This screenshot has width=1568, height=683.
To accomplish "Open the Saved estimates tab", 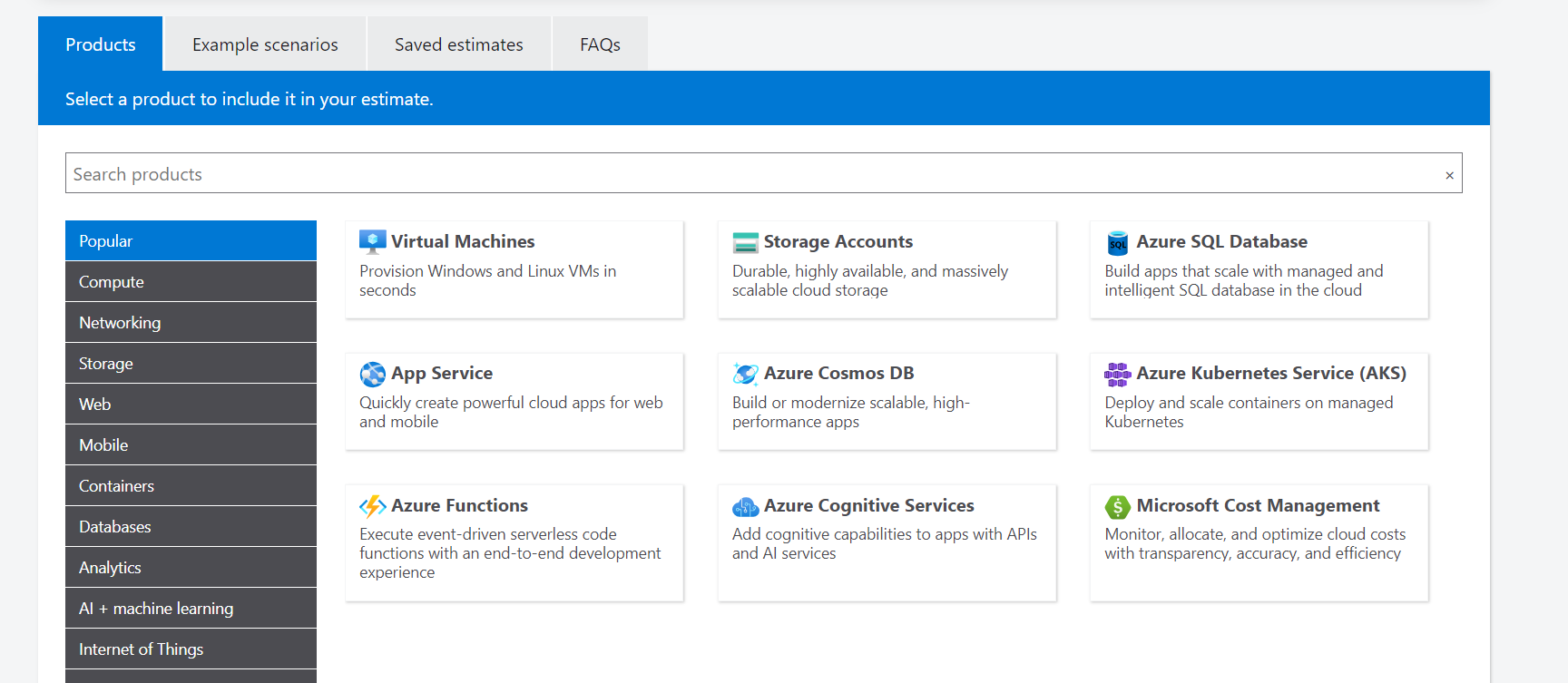I will pyautogui.click(x=459, y=44).
